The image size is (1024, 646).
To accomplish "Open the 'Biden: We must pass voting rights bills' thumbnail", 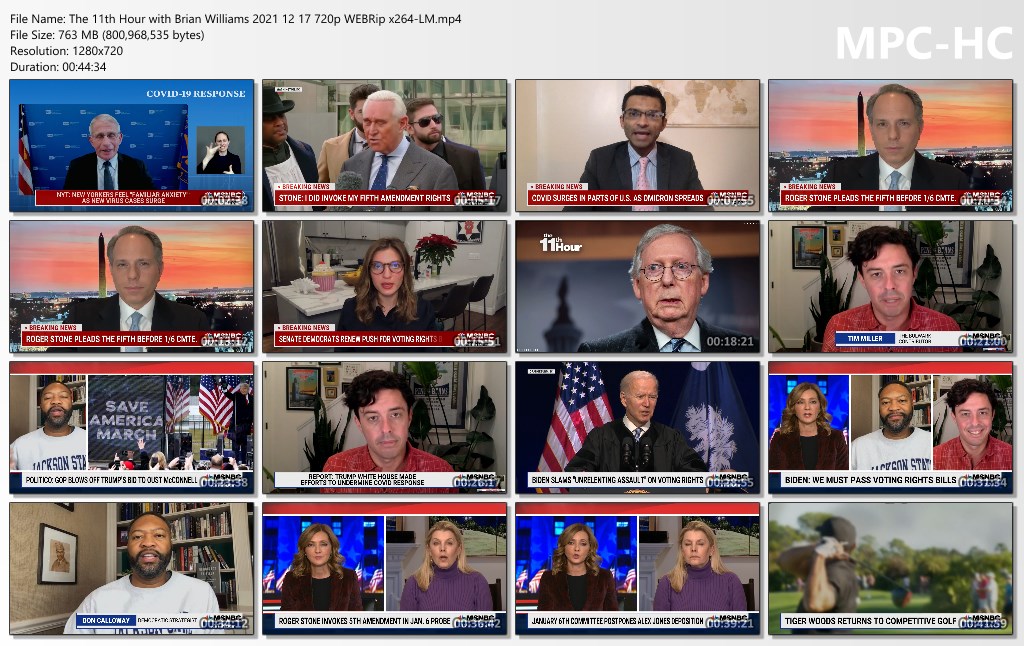I will pyautogui.click(x=890, y=428).
